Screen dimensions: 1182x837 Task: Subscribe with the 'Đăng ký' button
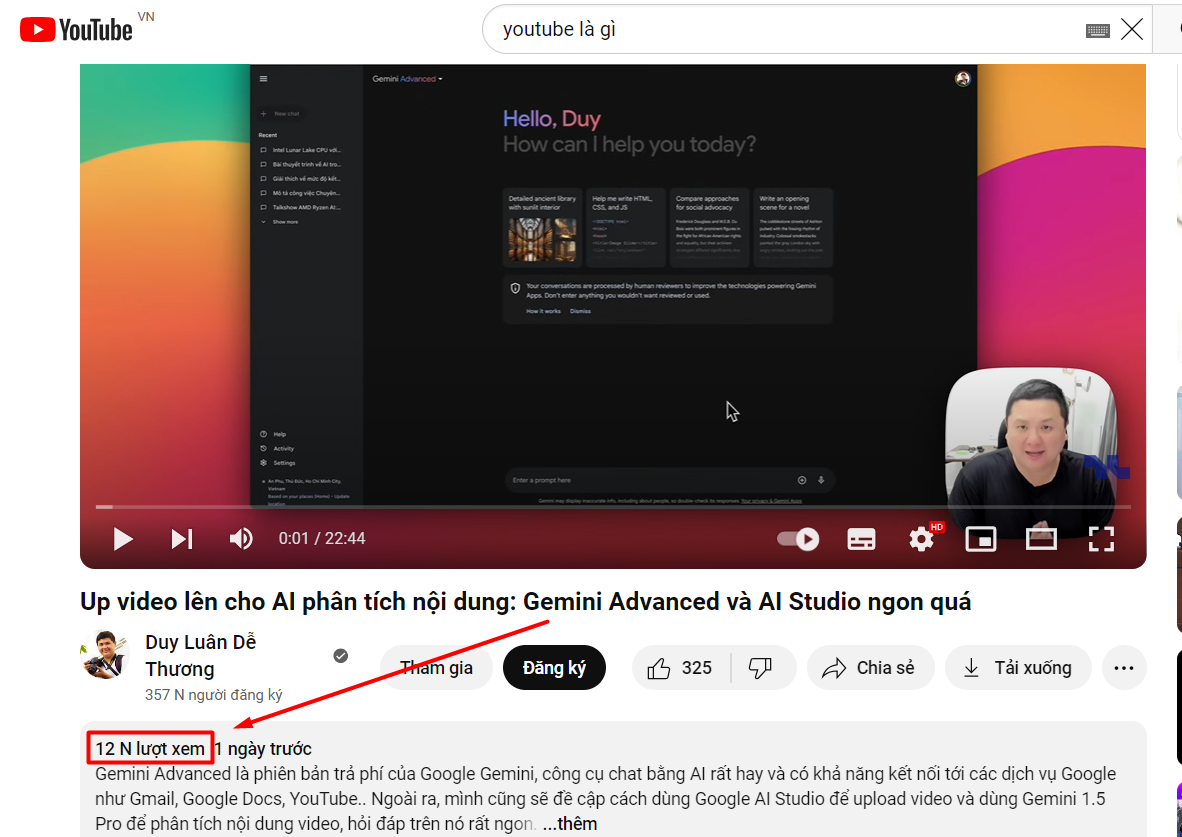(554, 667)
